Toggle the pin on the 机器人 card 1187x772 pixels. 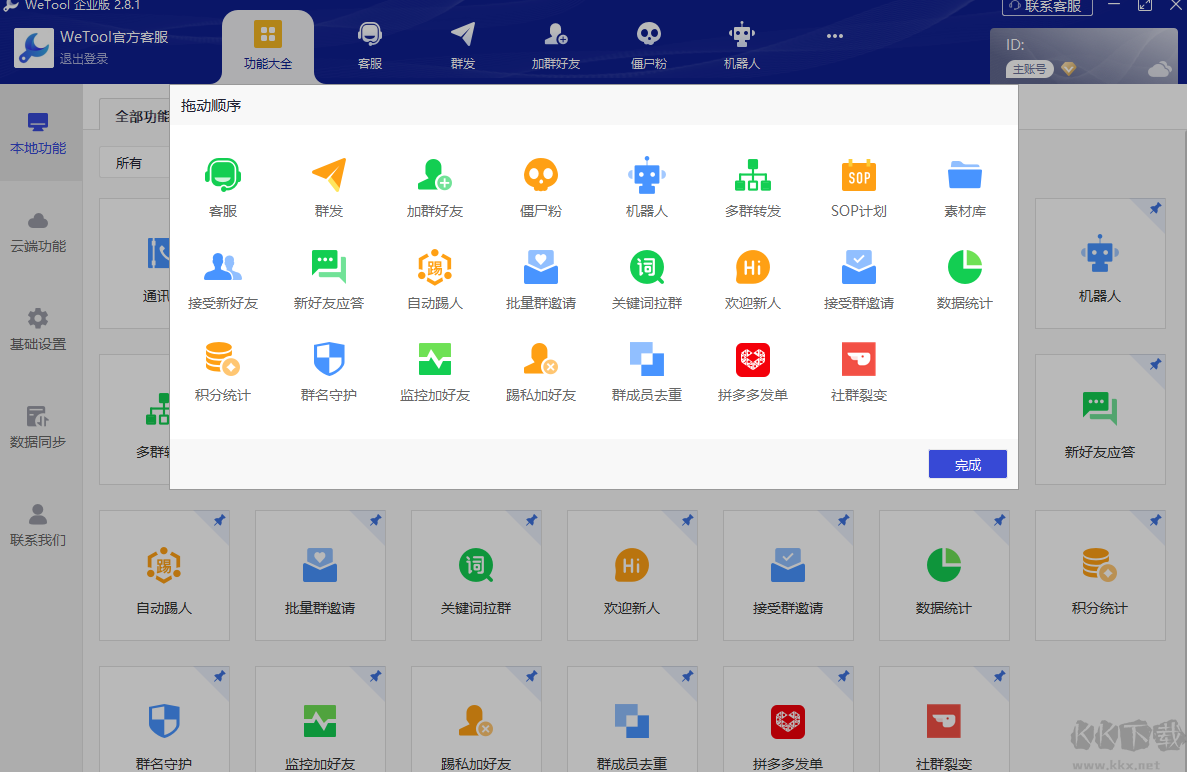(x=1155, y=209)
